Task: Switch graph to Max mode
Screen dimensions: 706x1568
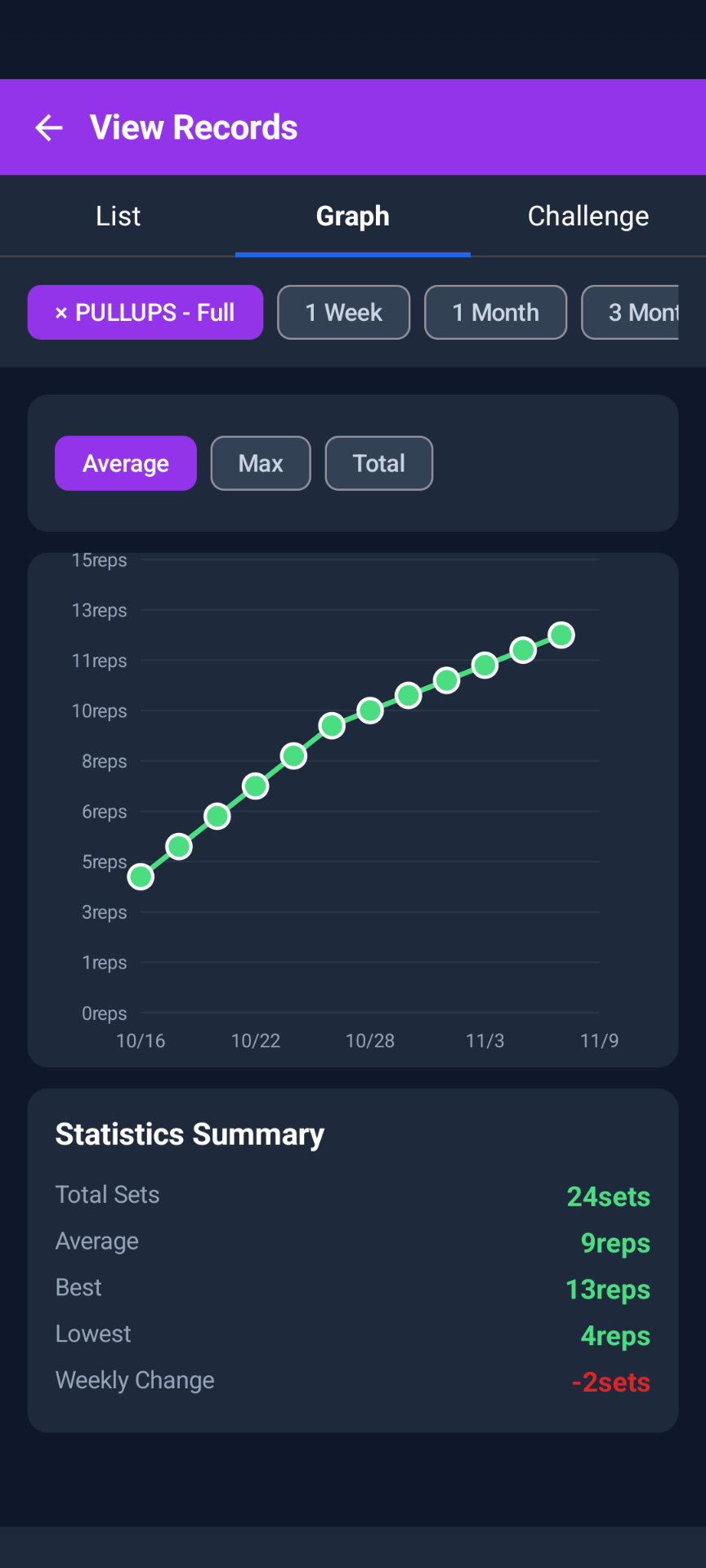Action: point(261,464)
